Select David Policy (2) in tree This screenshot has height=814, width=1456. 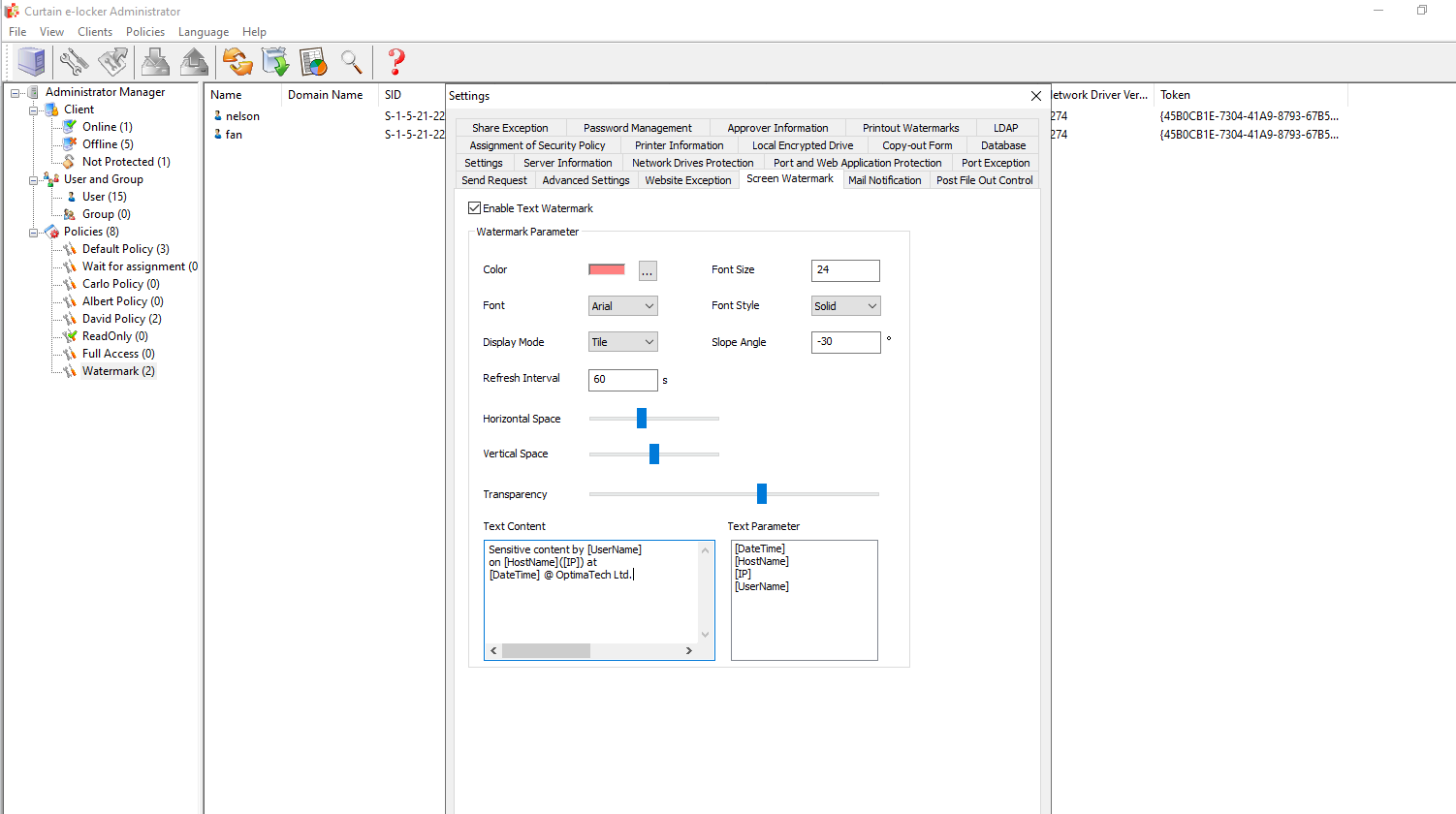121,319
